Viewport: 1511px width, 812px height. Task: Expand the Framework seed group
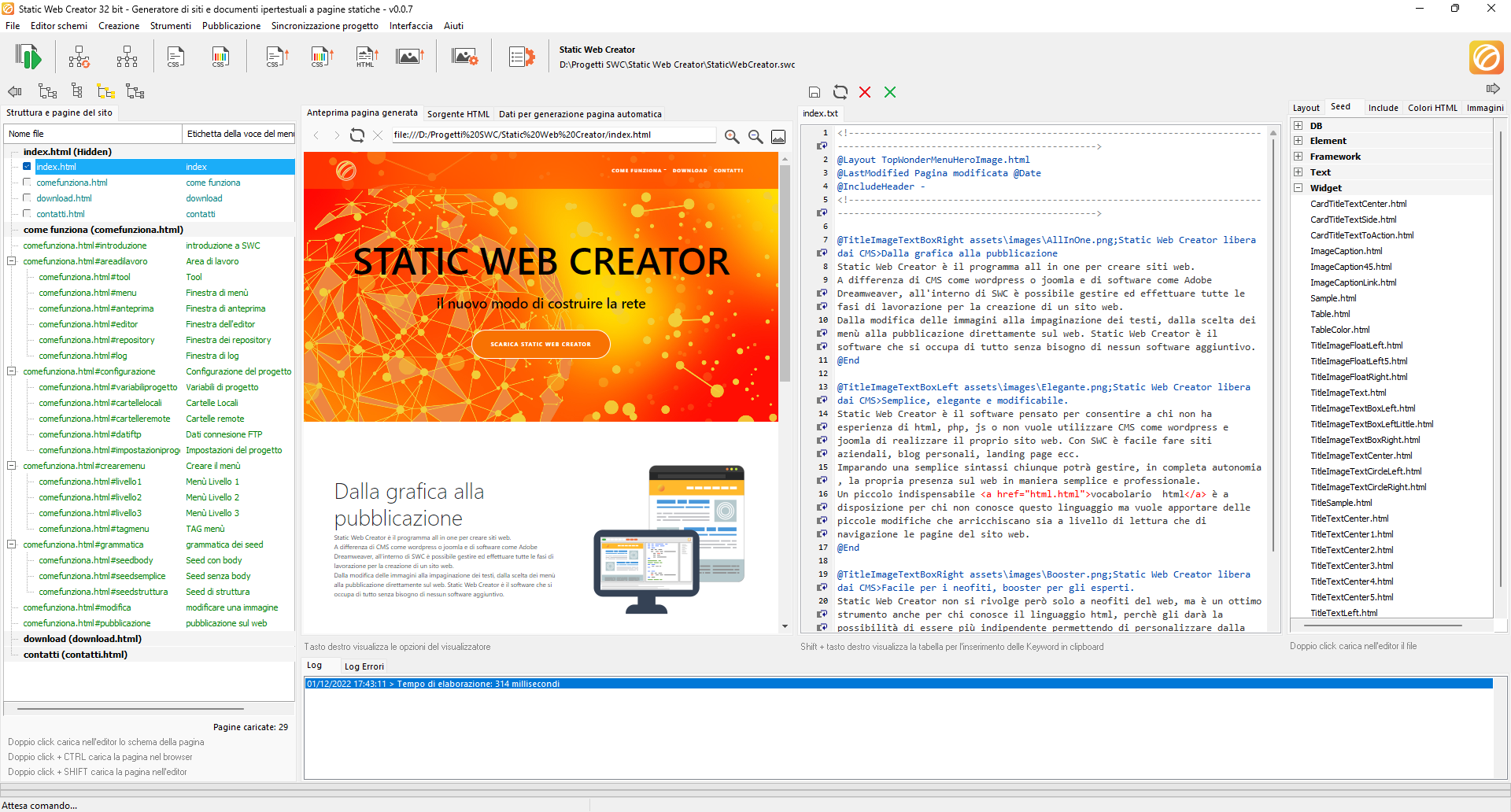click(1298, 157)
